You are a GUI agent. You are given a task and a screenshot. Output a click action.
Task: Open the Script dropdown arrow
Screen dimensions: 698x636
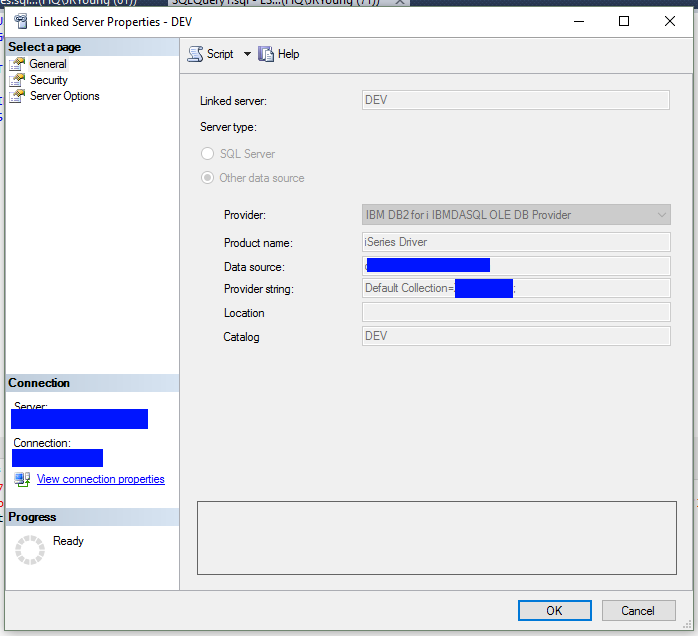tap(247, 54)
